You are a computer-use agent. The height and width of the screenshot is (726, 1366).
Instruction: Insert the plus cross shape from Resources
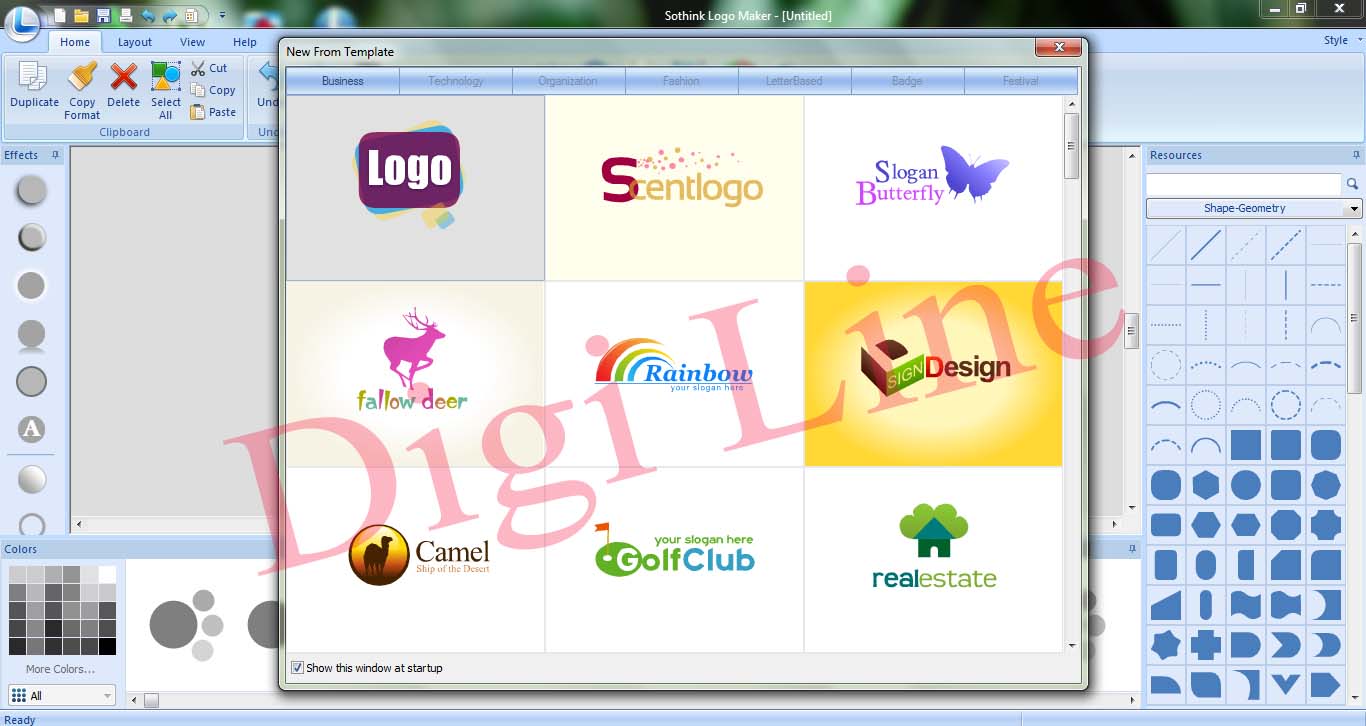pos(1206,645)
